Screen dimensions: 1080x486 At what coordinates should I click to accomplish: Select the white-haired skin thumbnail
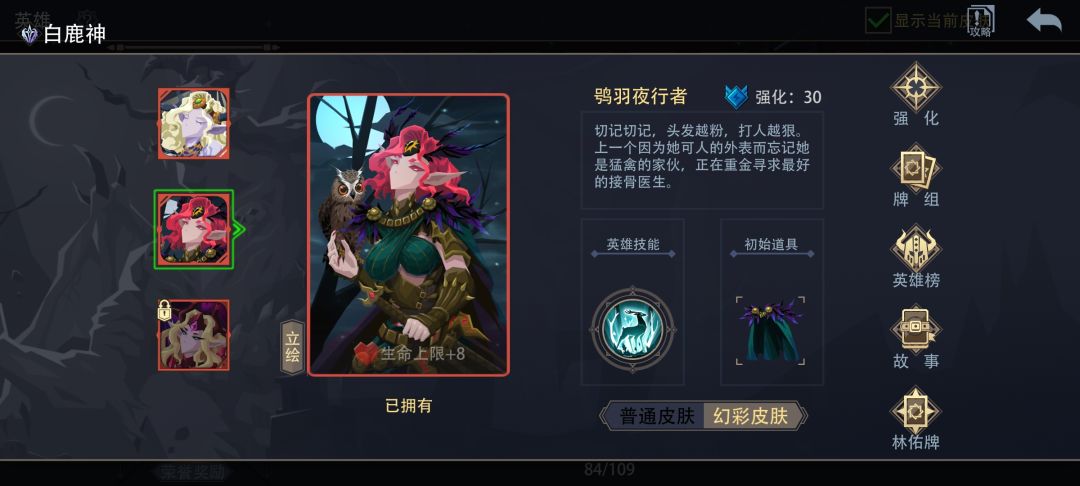click(194, 123)
